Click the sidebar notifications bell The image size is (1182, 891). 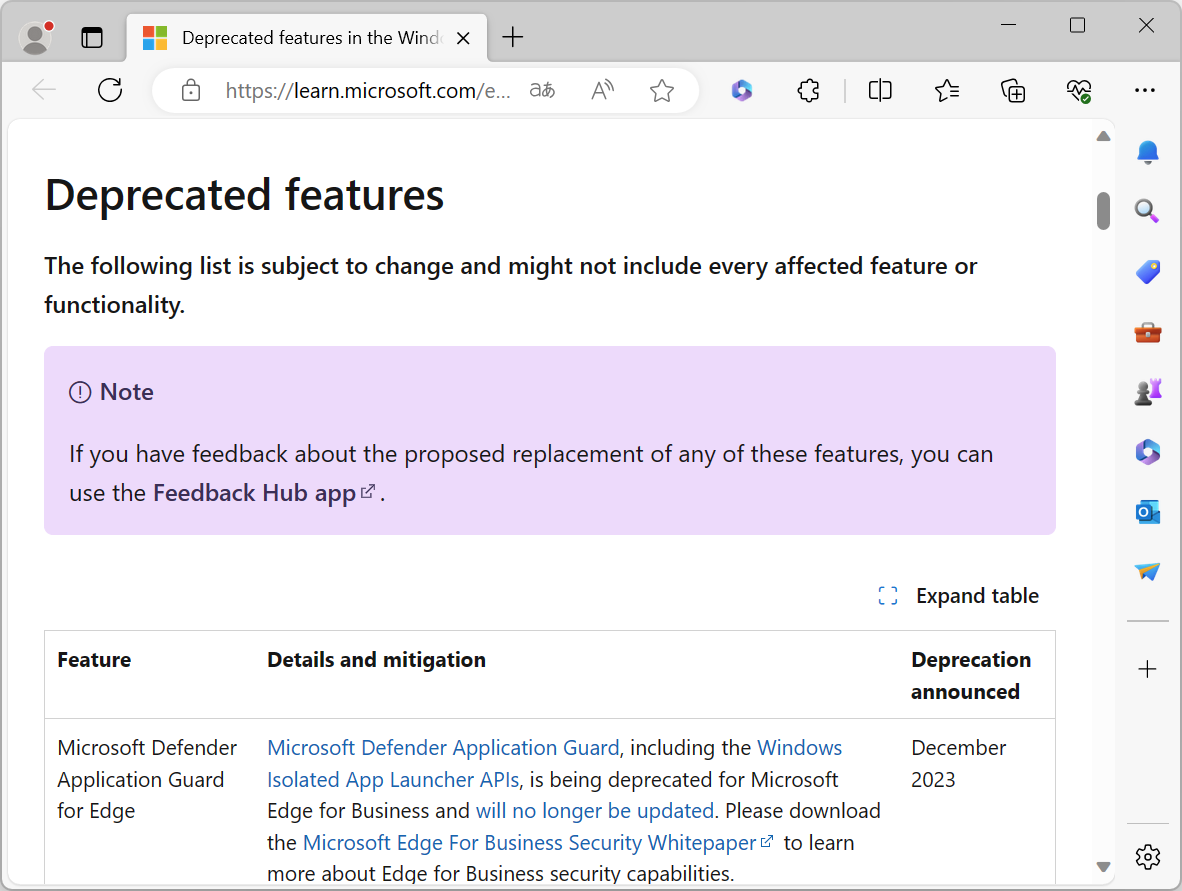1148,152
